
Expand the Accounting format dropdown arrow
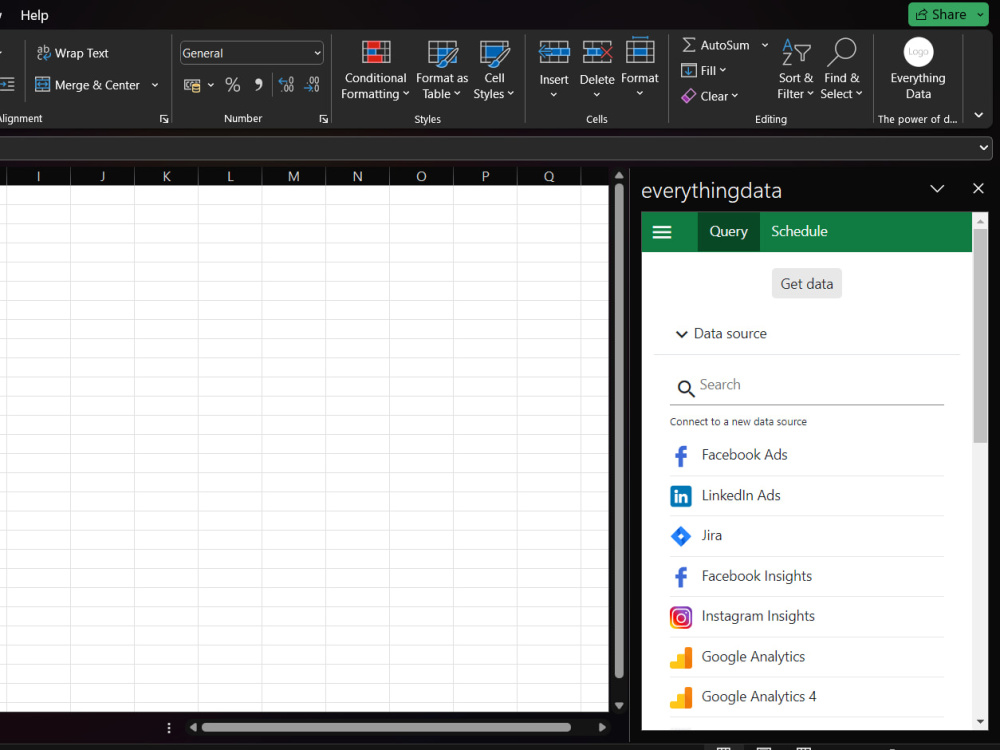[210, 85]
